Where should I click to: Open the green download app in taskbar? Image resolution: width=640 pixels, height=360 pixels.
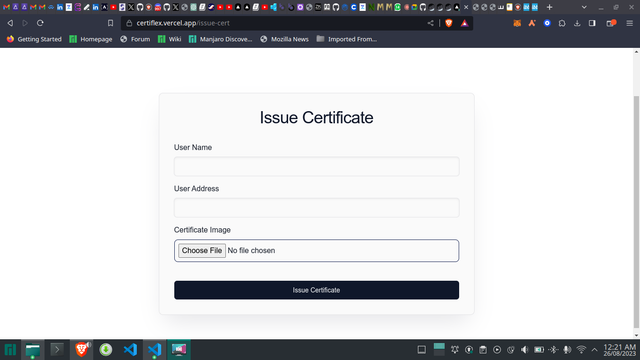tap(106, 350)
